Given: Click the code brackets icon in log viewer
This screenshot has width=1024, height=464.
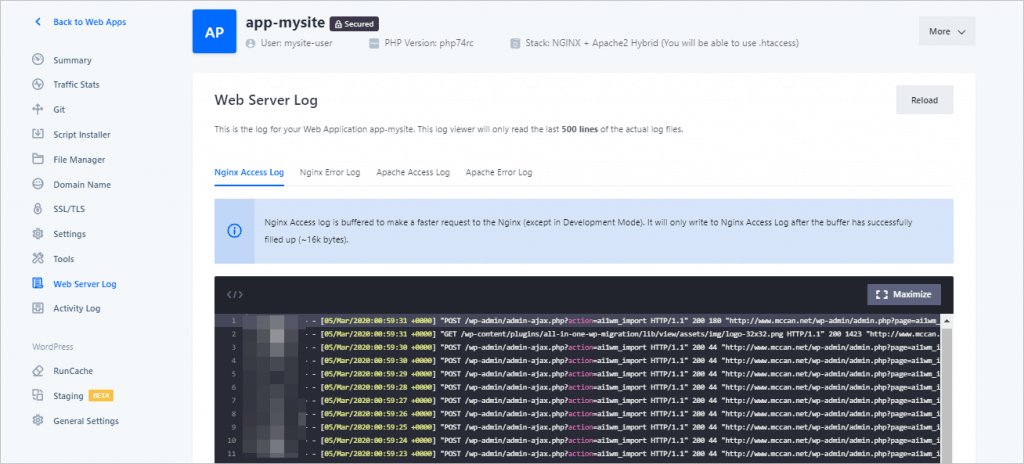Looking at the screenshot, I should (x=234, y=295).
